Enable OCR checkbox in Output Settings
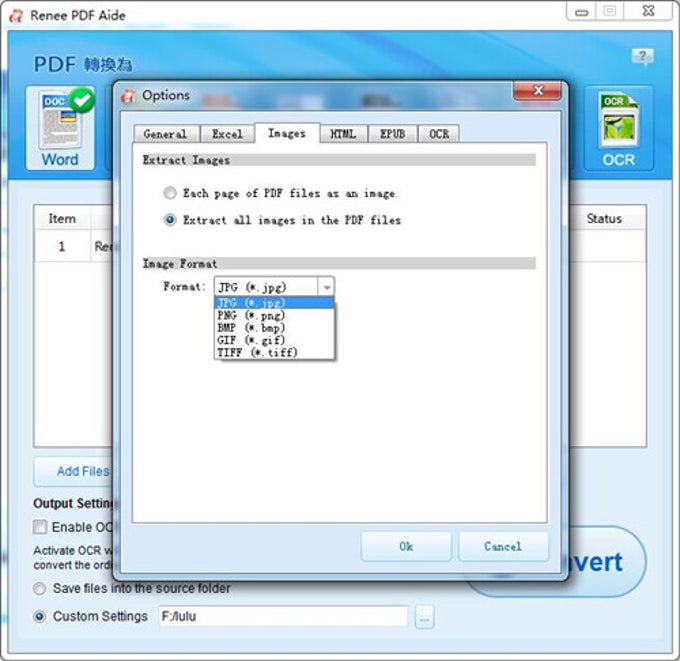680x661 pixels. 40,527
